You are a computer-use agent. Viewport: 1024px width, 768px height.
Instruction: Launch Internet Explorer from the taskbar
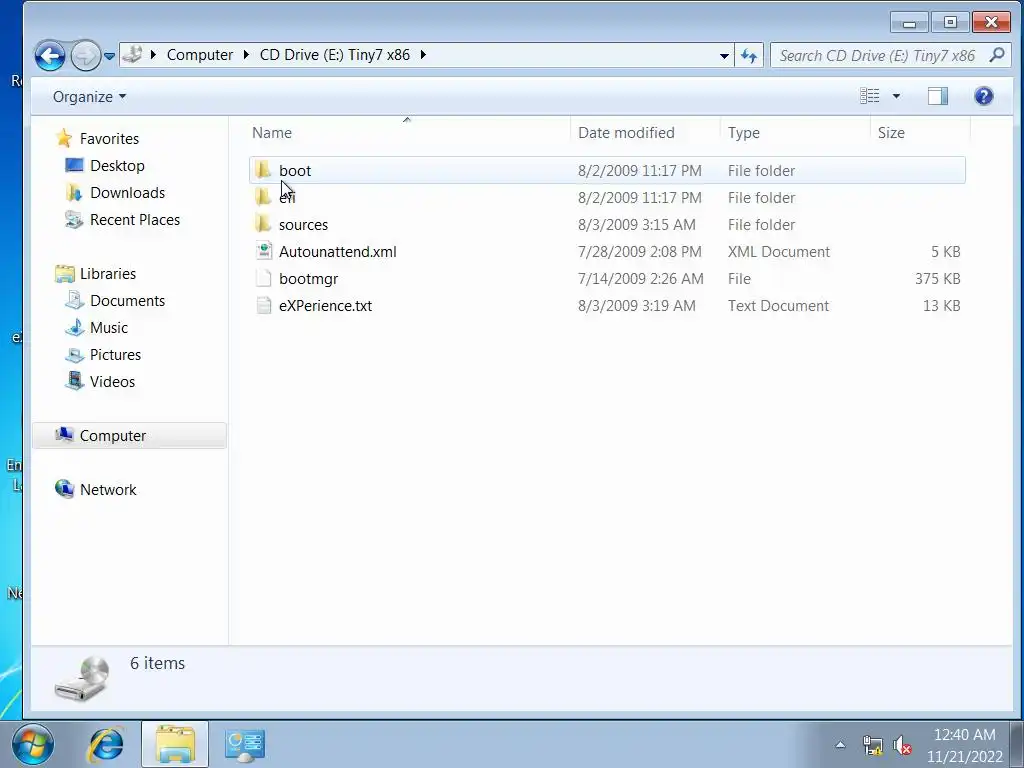tap(106, 744)
